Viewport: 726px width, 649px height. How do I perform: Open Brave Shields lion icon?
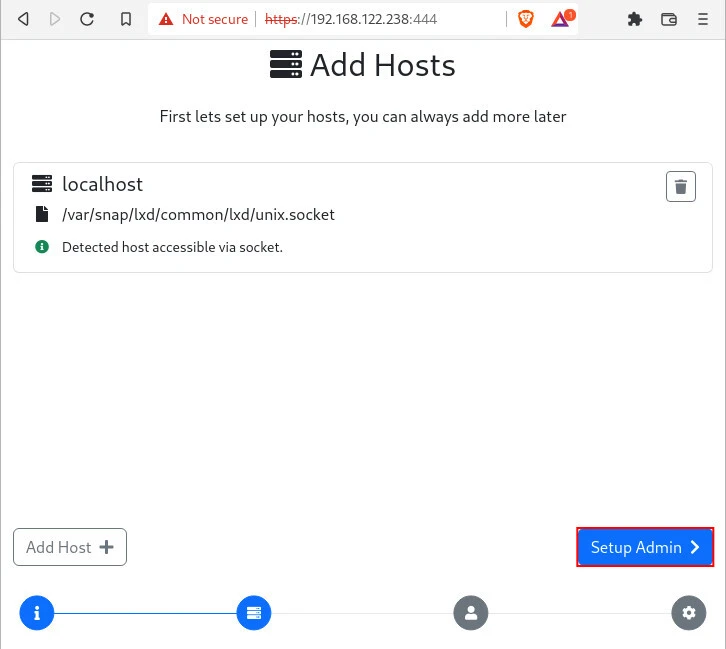pos(526,19)
